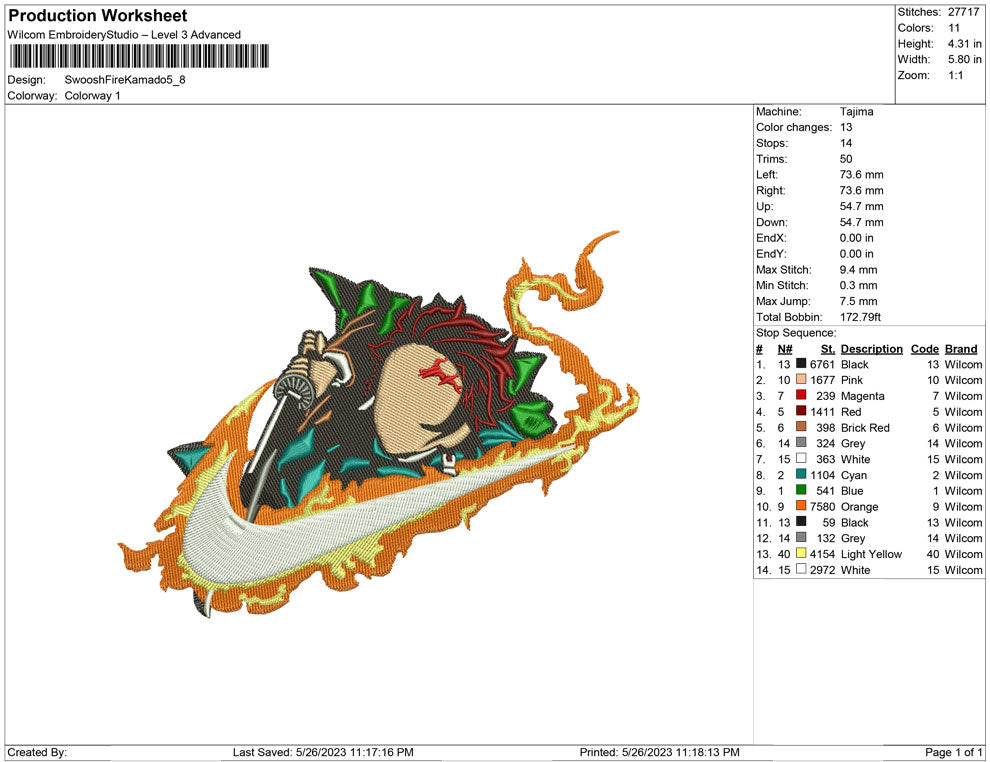Click the 'Description' column header
Image resolution: width=990 pixels, height=762 pixels.
click(x=871, y=349)
